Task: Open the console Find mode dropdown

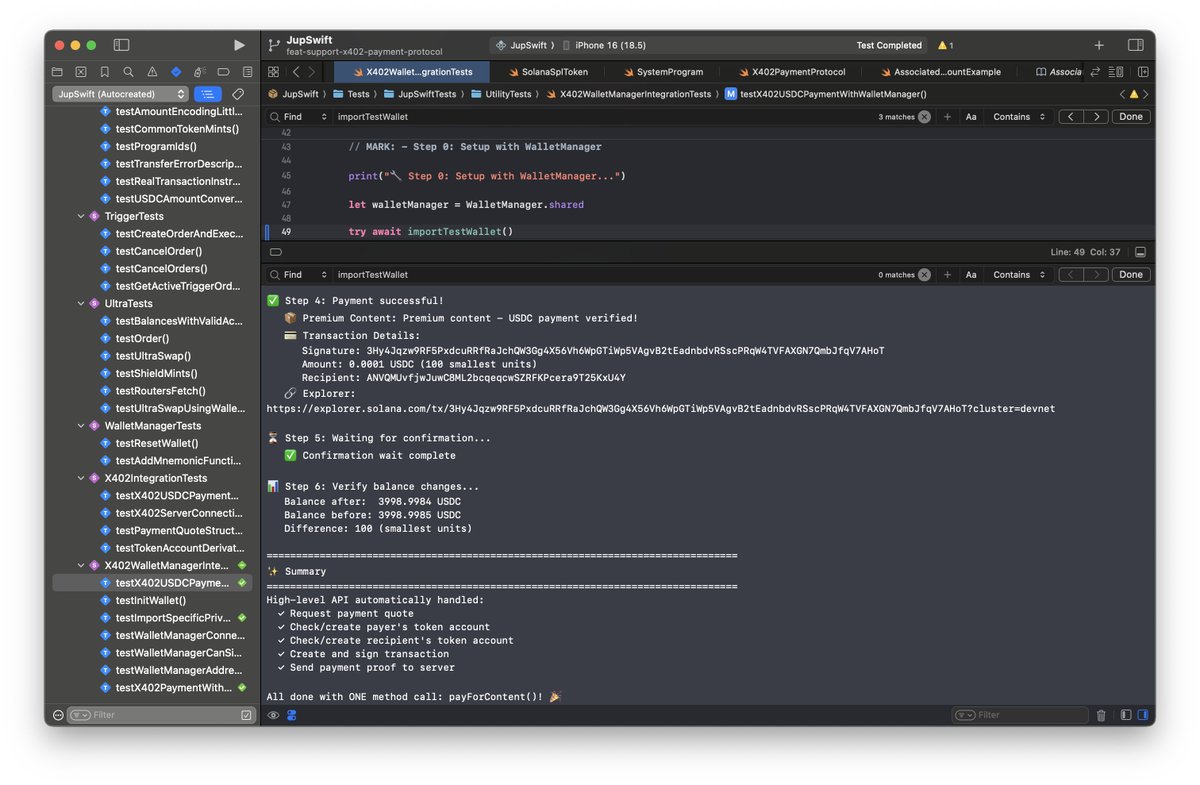Action: tap(298, 274)
